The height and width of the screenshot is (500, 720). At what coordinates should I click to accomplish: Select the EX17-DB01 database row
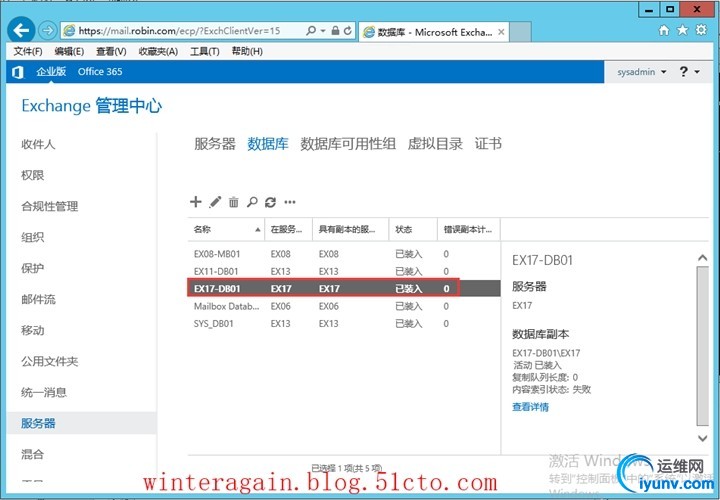pyautogui.click(x=344, y=288)
